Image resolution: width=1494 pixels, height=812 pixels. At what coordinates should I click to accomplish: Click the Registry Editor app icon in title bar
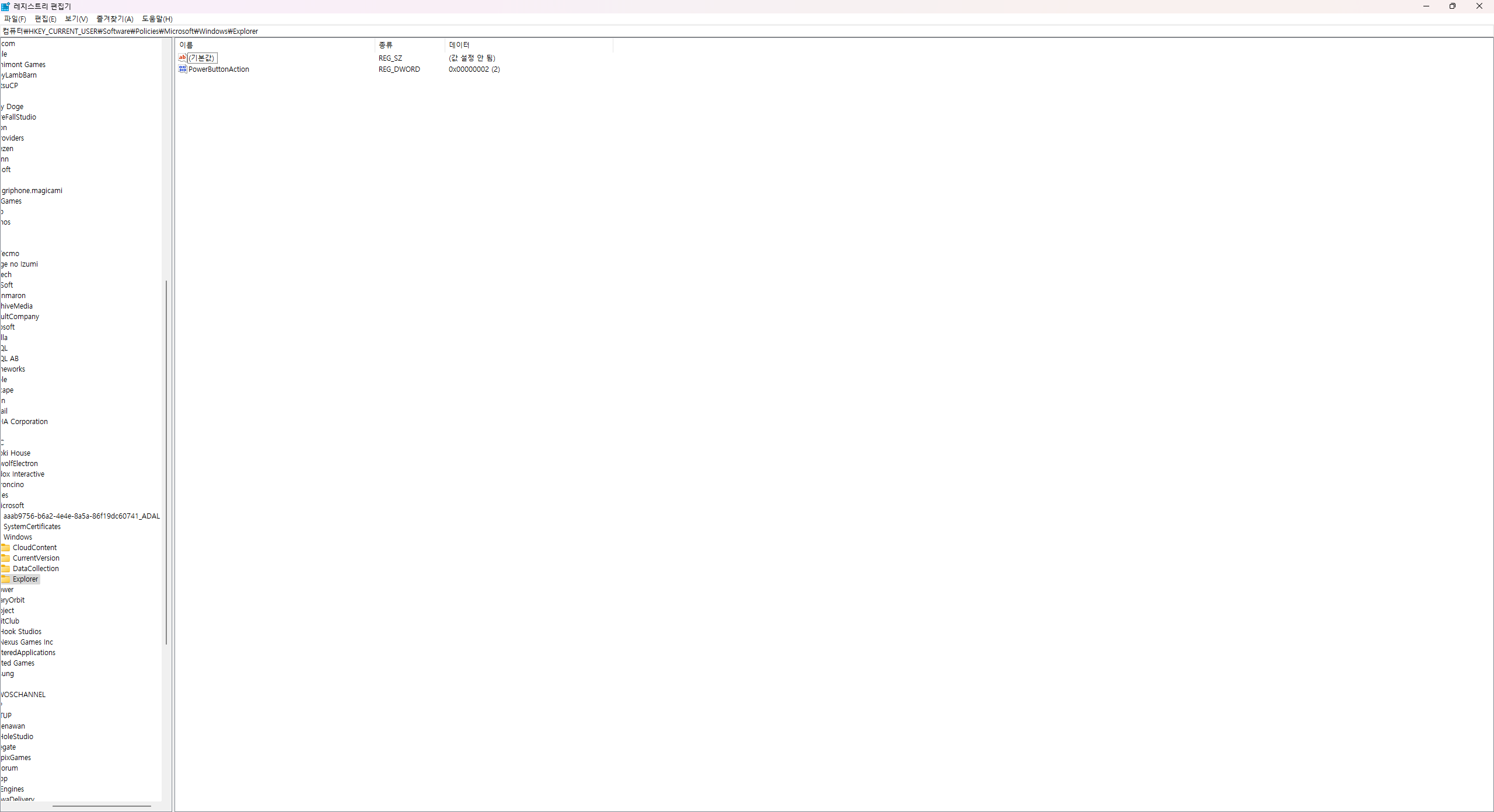click(x=5, y=6)
